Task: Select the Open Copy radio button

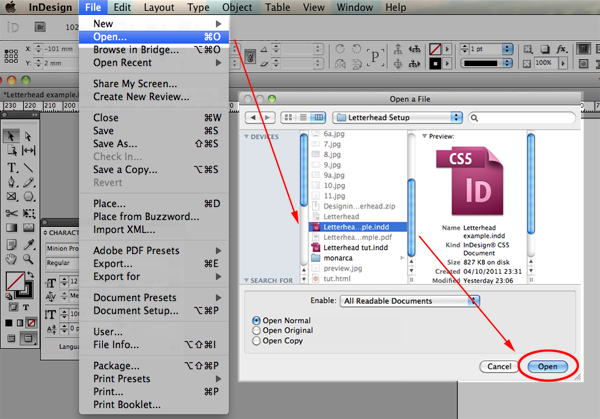Action: (256, 341)
